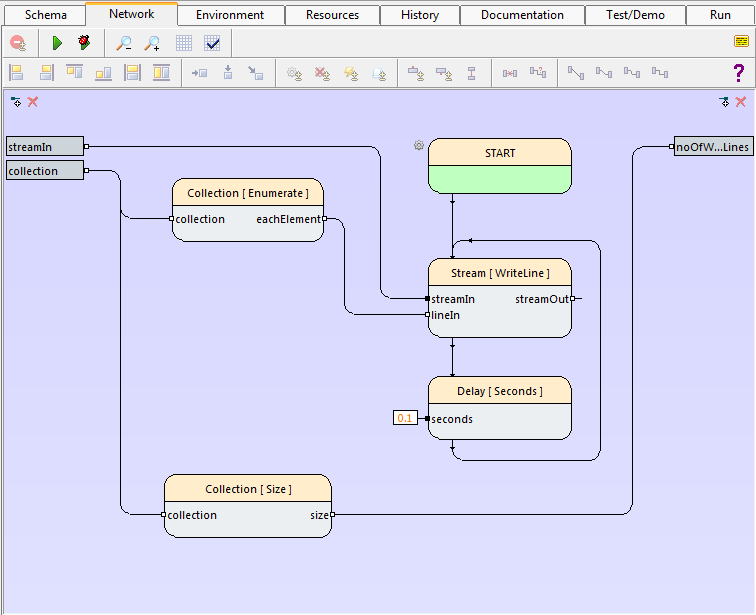This screenshot has width=756, height=615.
Task: Click the zoom out magnifier icon
Action: pos(124,43)
